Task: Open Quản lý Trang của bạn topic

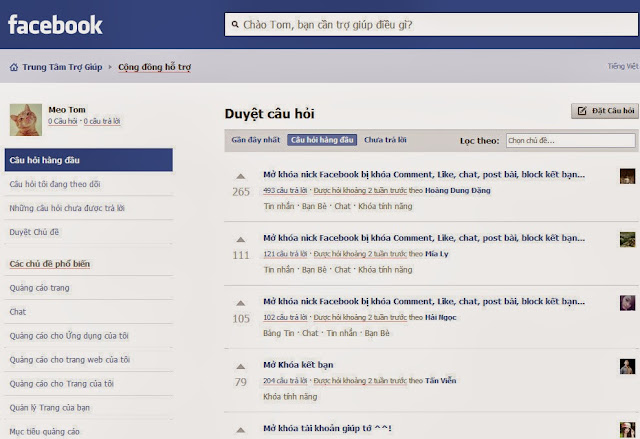Action: [x=49, y=408]
